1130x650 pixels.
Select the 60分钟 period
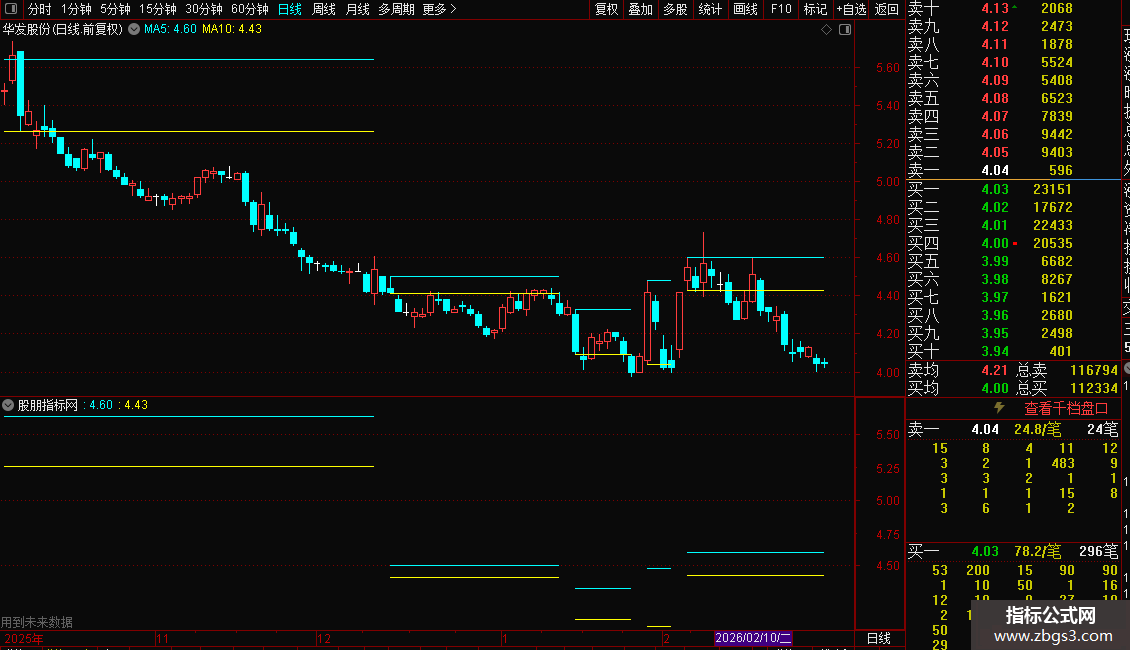(x=250, y=9)
